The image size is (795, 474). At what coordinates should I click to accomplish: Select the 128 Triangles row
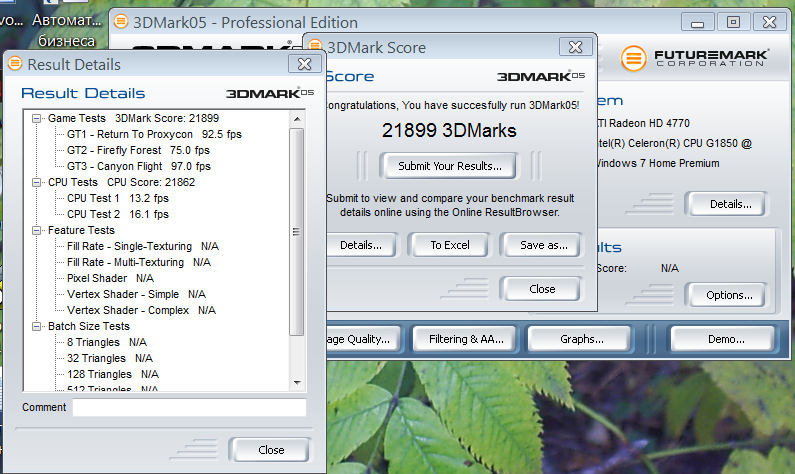click(113, 374)
